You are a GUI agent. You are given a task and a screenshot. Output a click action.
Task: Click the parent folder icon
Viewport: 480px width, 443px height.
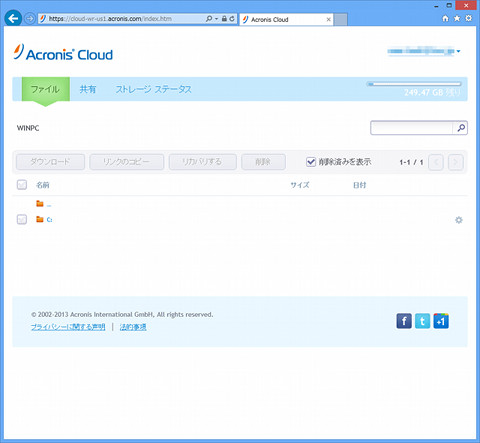click(40, 203)
